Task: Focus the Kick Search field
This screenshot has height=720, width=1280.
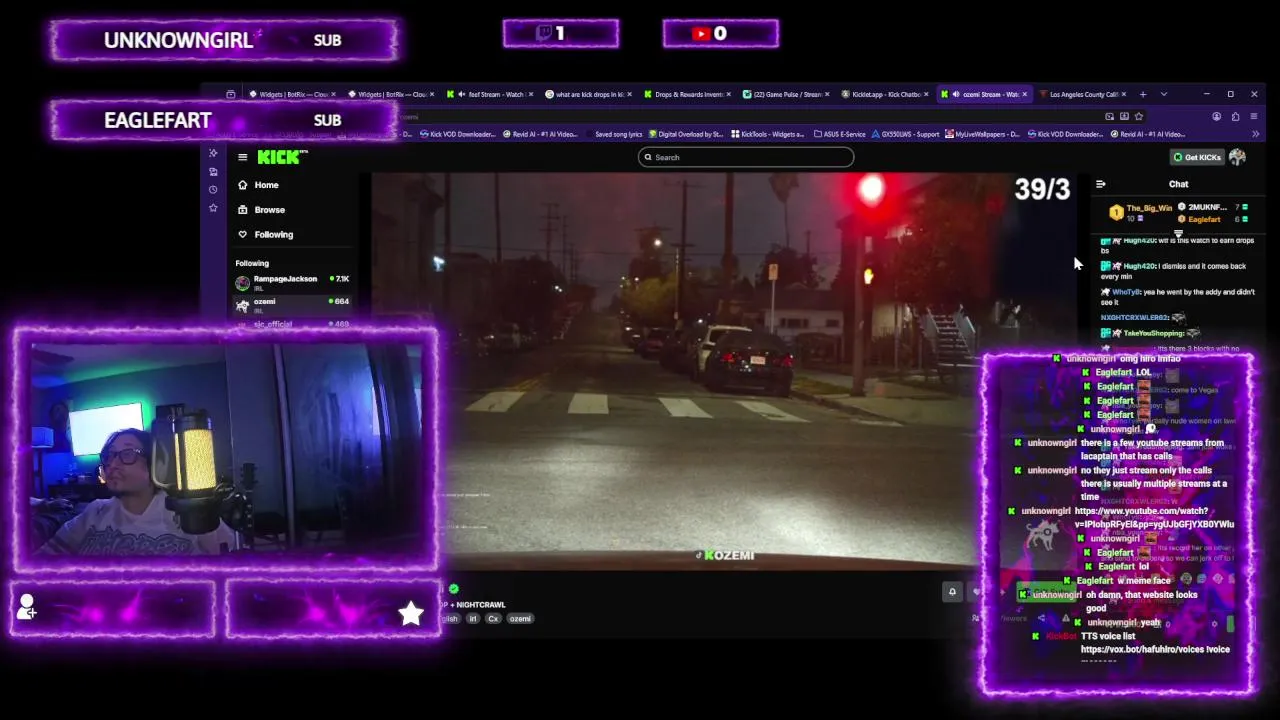Action: tap(746, 157)
